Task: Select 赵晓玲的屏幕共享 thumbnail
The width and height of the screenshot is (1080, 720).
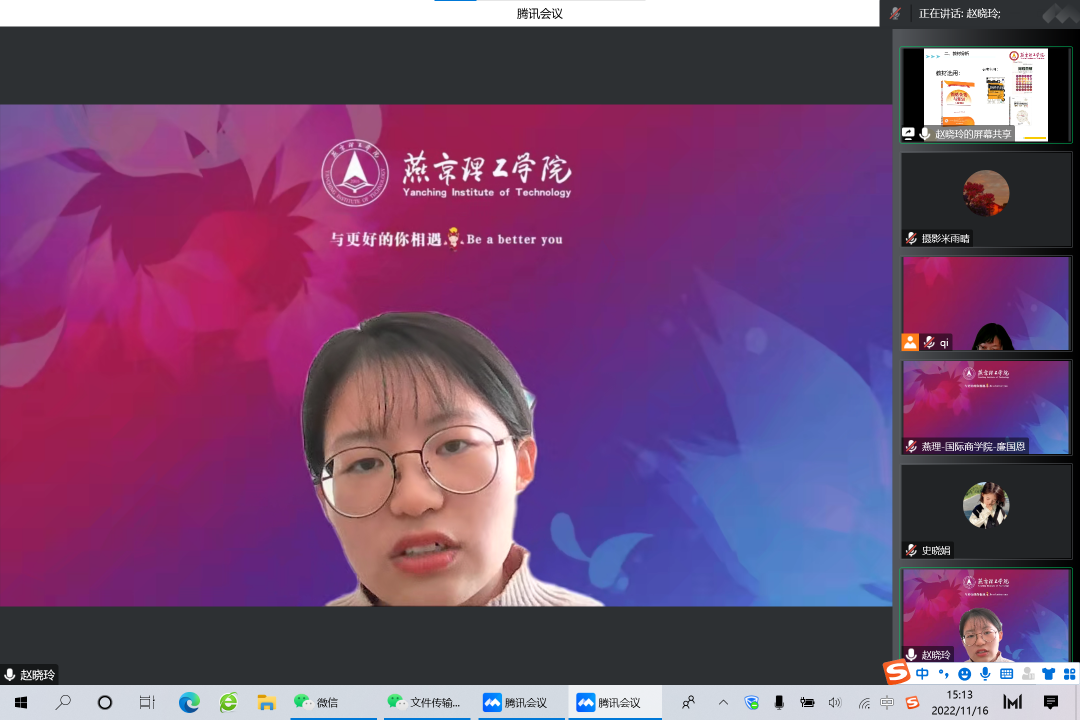Action: point(986,94)
